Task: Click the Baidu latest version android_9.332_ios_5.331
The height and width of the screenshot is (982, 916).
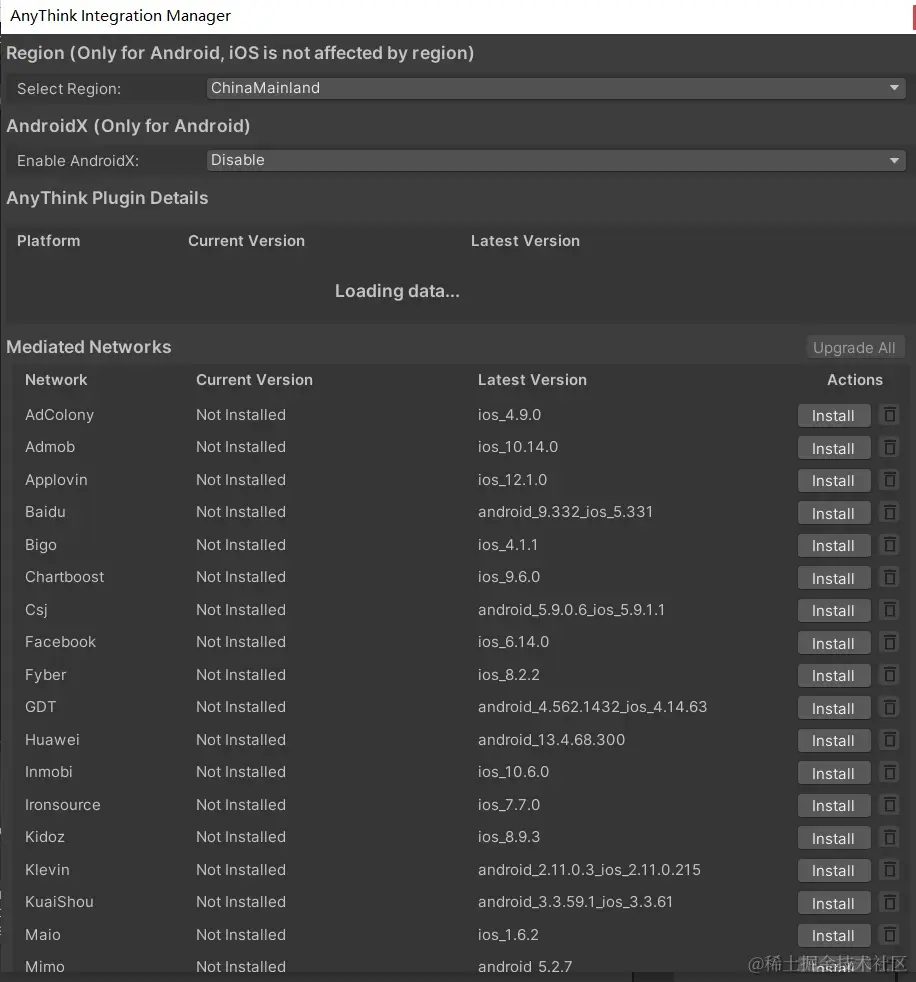Action: [x=565, y=512]
